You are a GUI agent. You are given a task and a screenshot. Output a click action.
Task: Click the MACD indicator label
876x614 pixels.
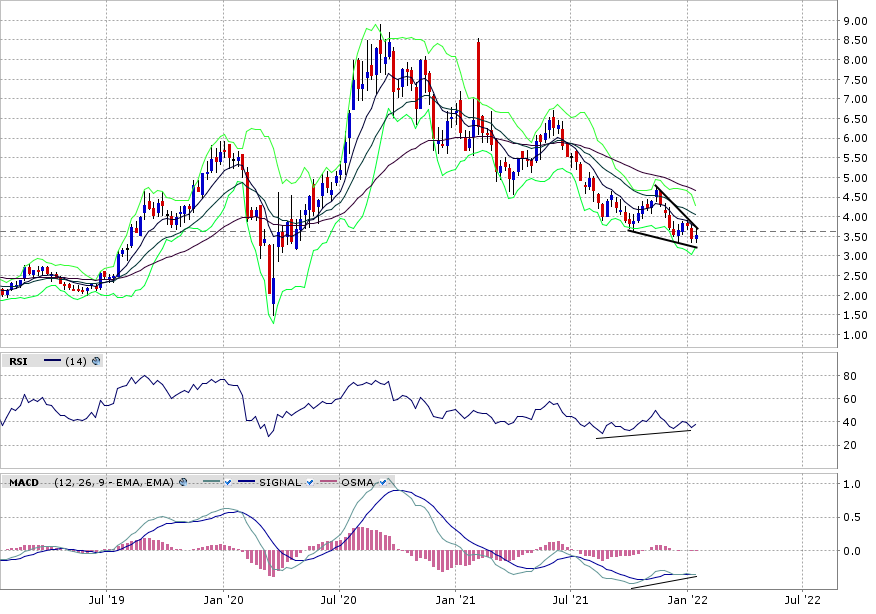[24, 482]
